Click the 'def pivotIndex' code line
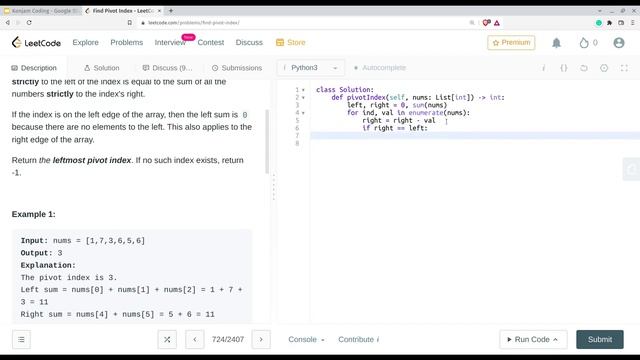The image size is (640, 360). tap(418, 98)
